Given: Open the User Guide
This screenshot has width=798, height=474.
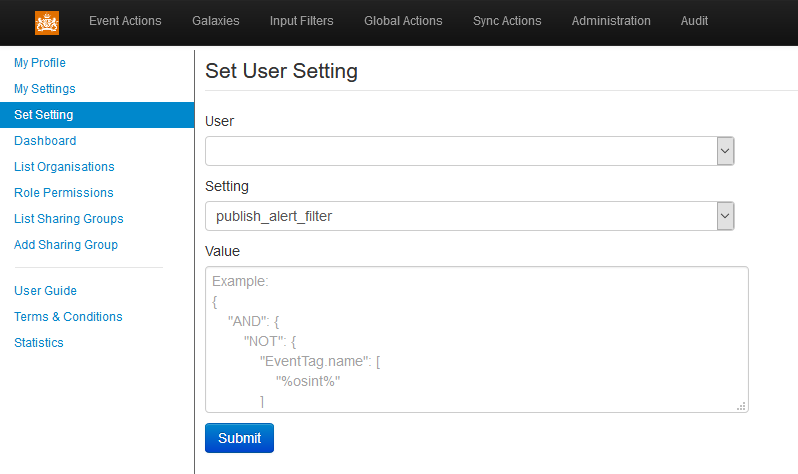Looking at the screenshot, I should point(45,290).
